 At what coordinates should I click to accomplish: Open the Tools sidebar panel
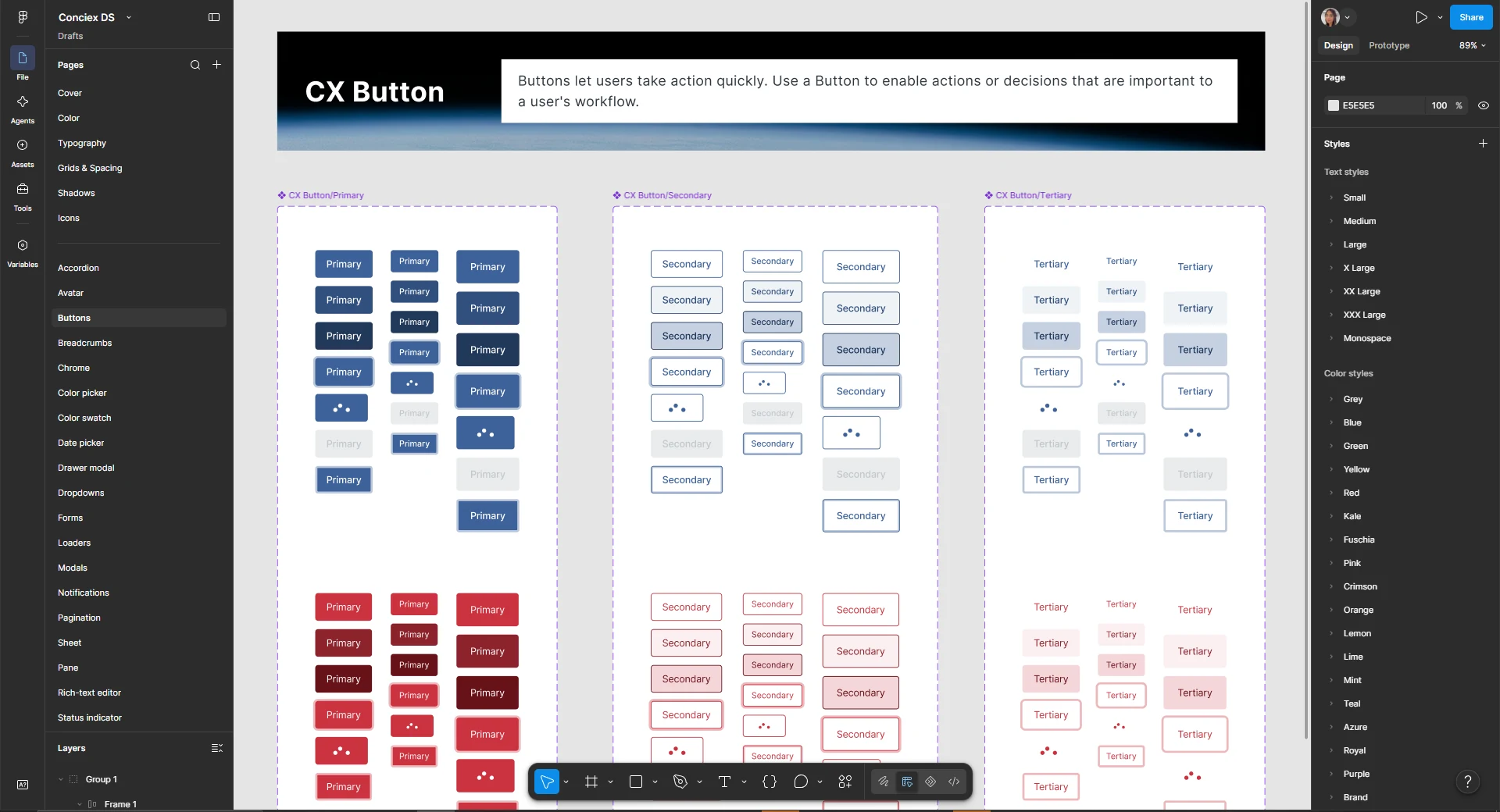point(23,196)
